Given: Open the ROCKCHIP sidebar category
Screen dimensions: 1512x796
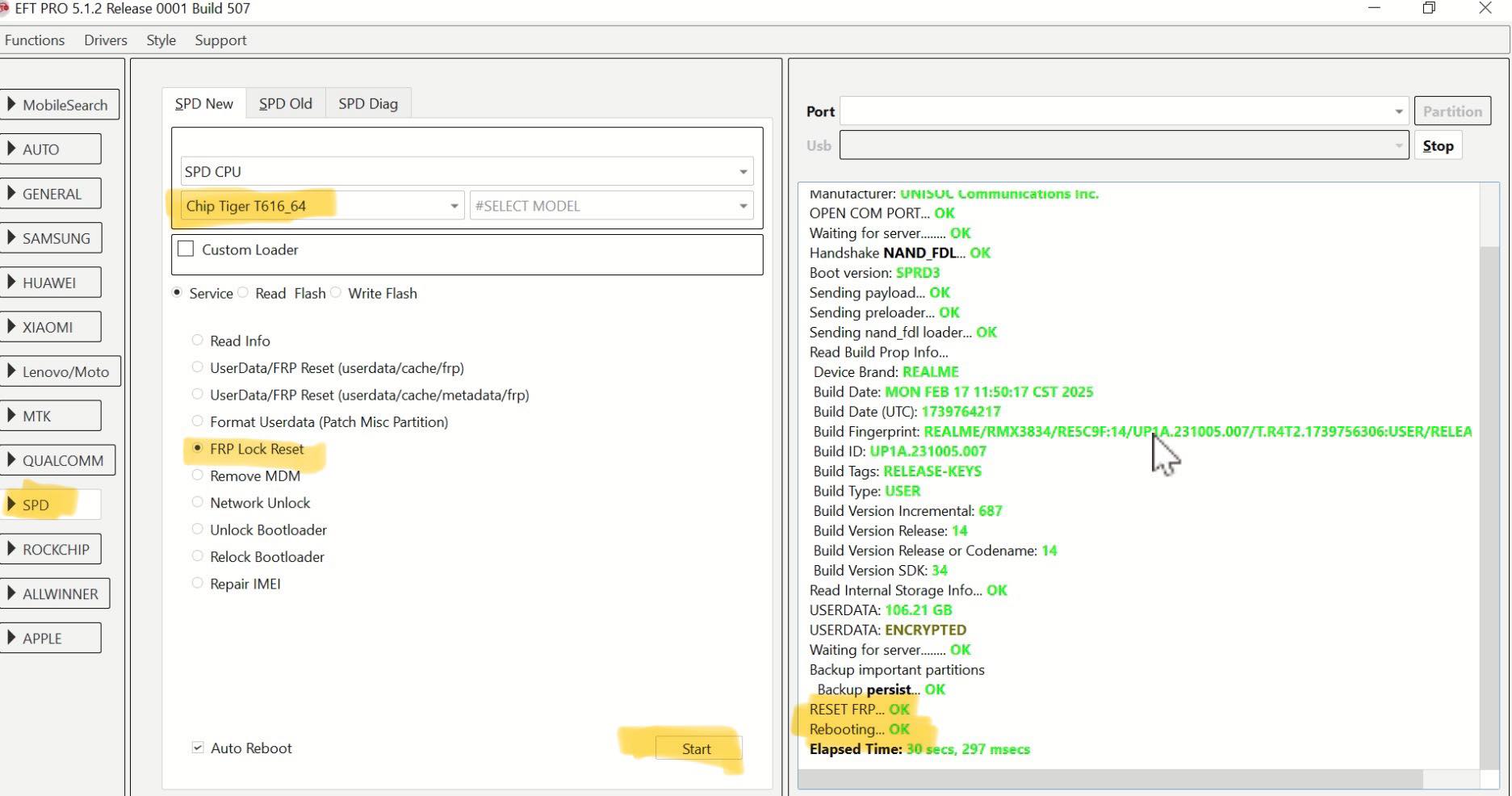Looking at the screenshot, I should 50,549.
